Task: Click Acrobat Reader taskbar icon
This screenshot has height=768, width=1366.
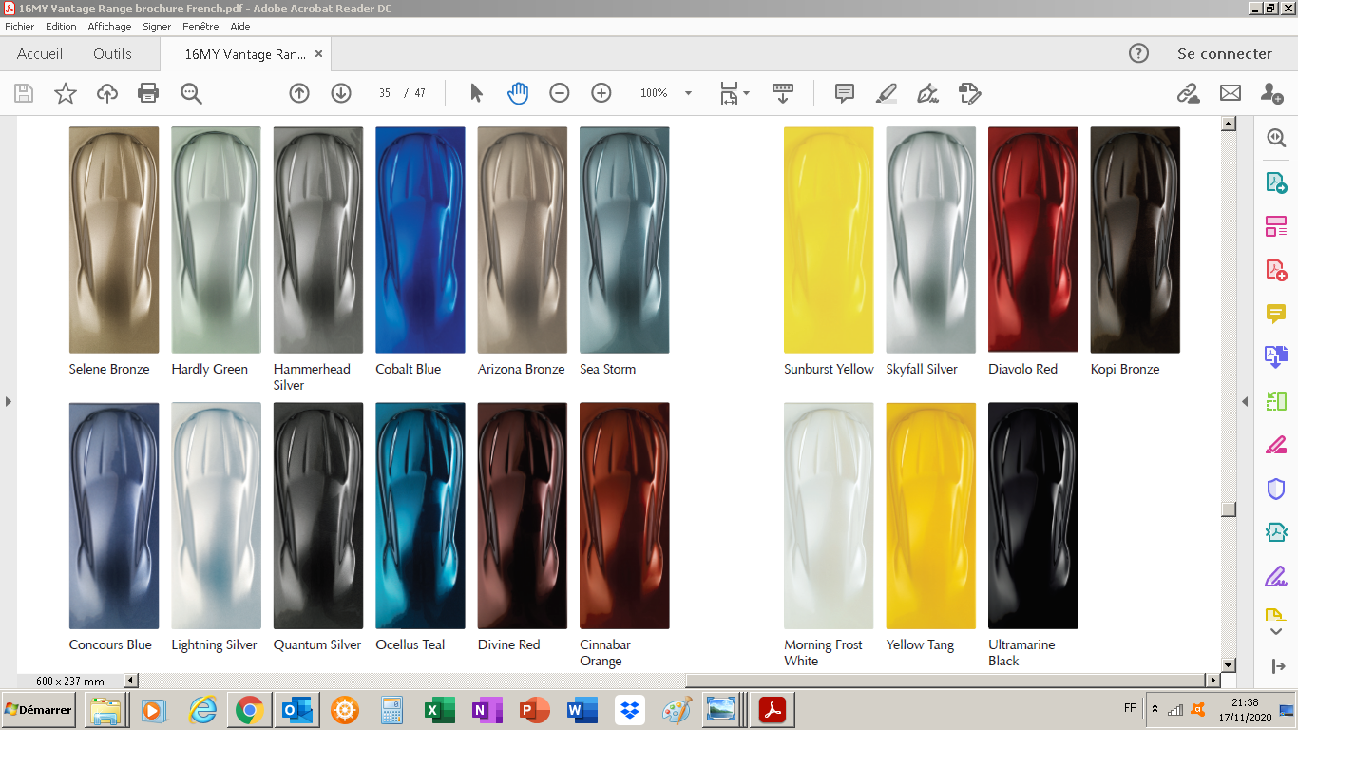Action: pyautogui.click(x=772, y=710)
